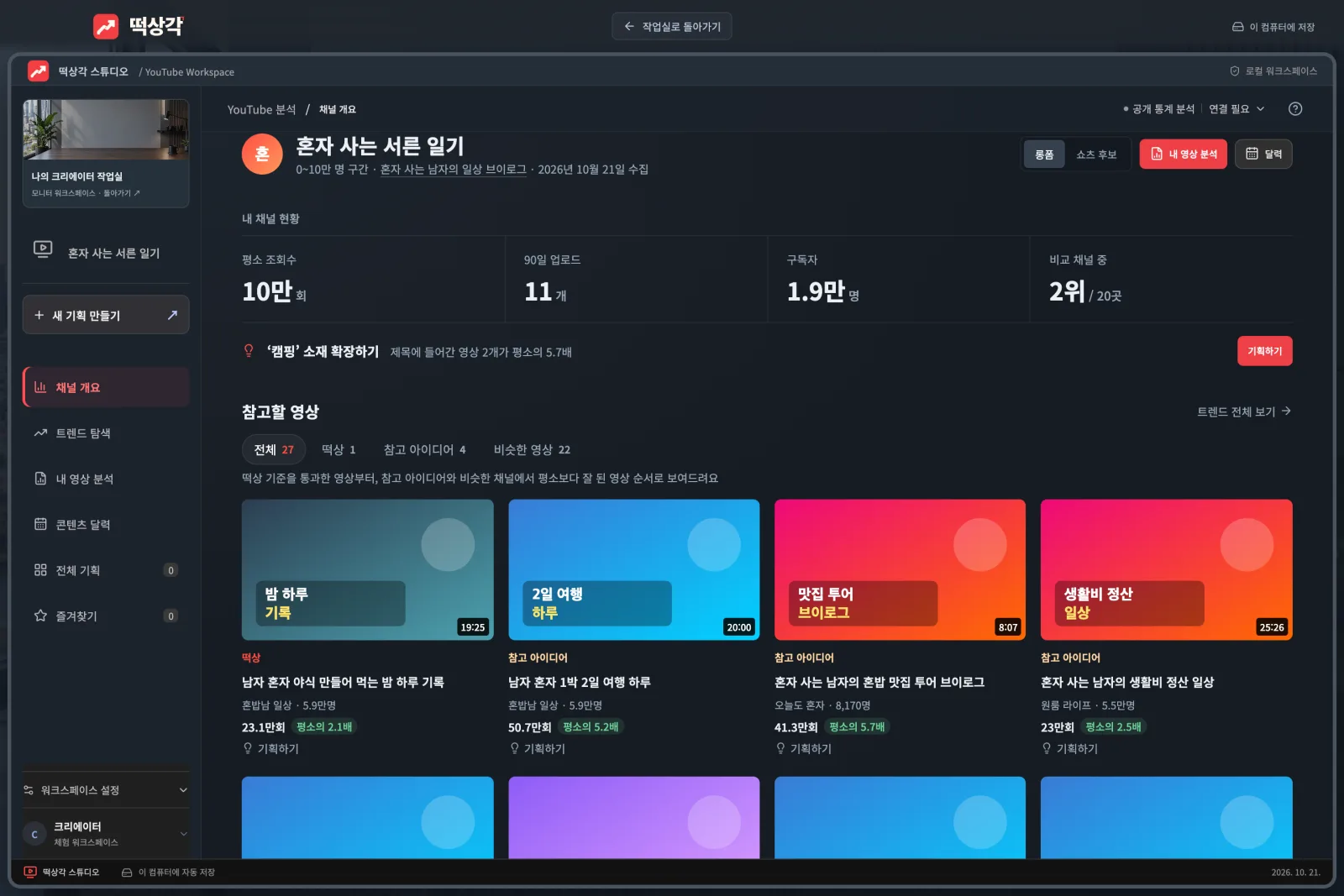The image size is (1344, 896).
Task: Click red 기획하기 button for 캠핑 suggestion
Action: click(1264, 351)
